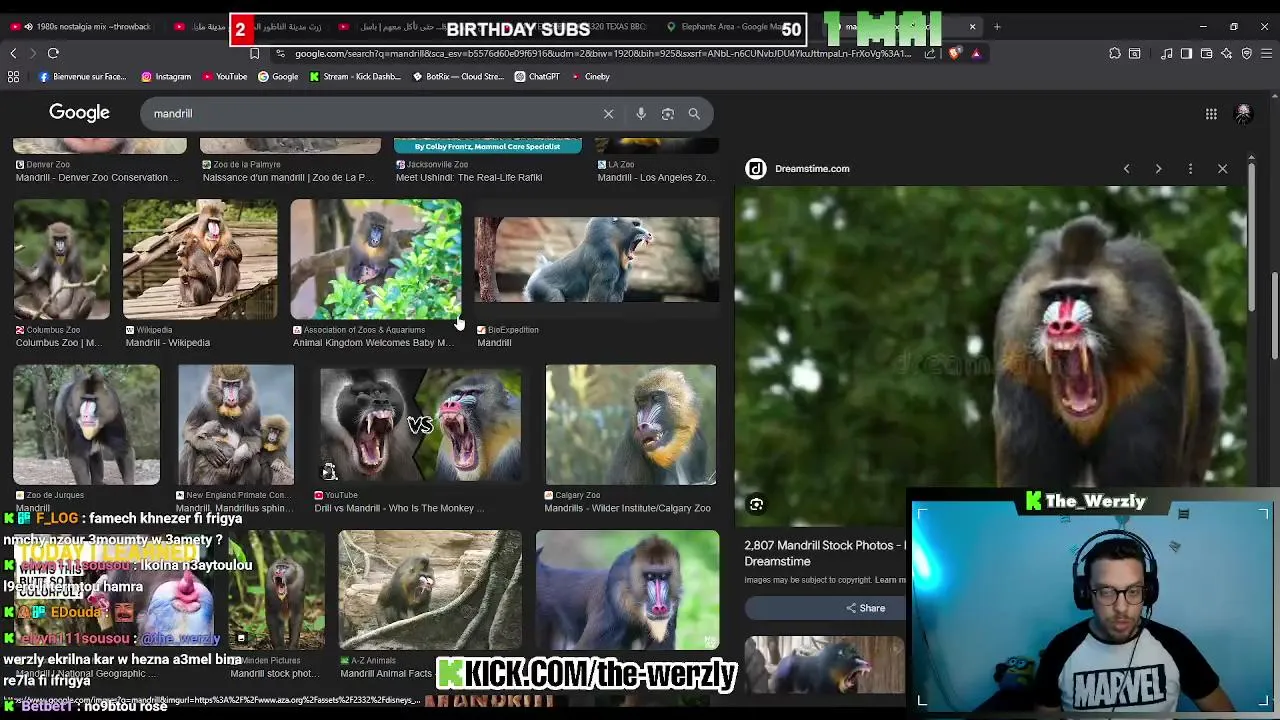Open Animal Kingdom Welcomes Baby thumbnail
The image size is (1280, 720).
pos(376,259)
